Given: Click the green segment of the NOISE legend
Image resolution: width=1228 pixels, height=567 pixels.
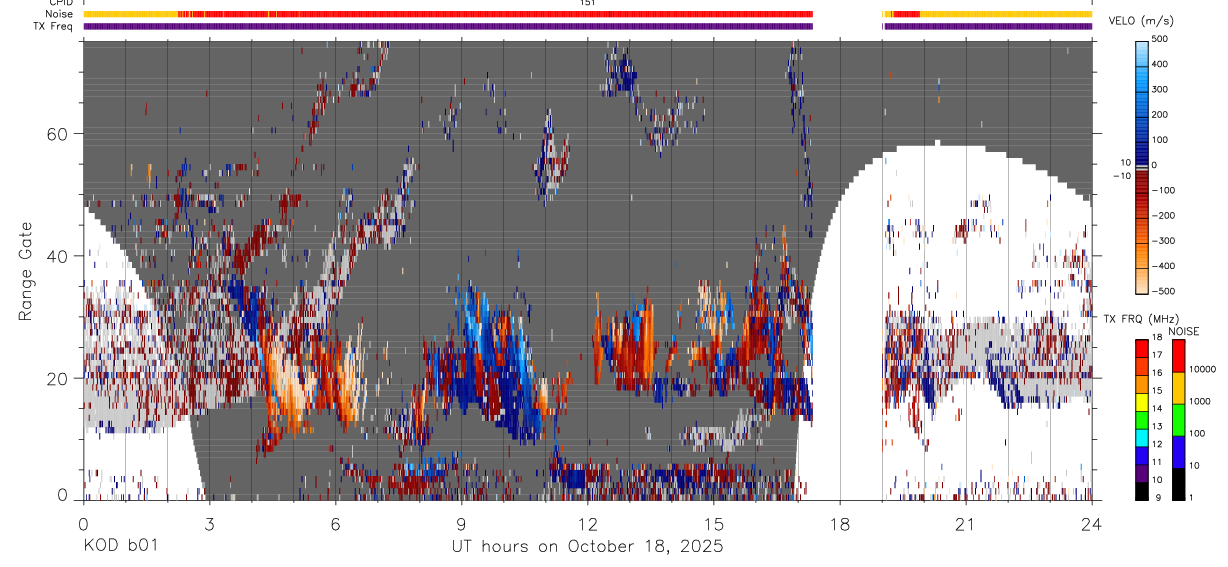Looking at the screenshot, I should tap(1179, 420).
